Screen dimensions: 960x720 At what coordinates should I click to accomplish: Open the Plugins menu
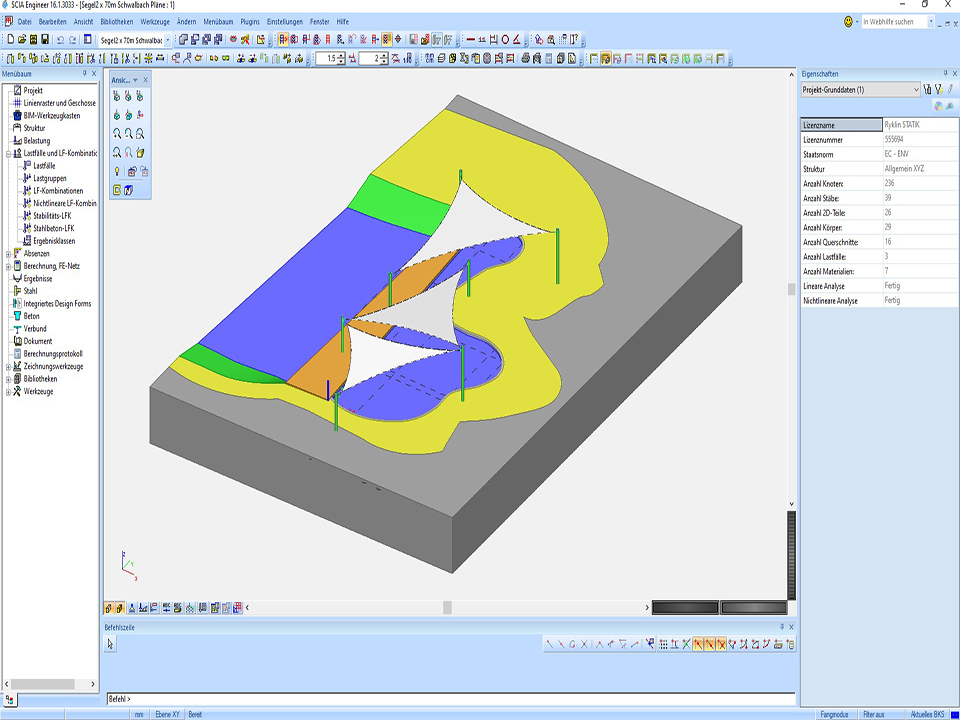coord(250,21)
